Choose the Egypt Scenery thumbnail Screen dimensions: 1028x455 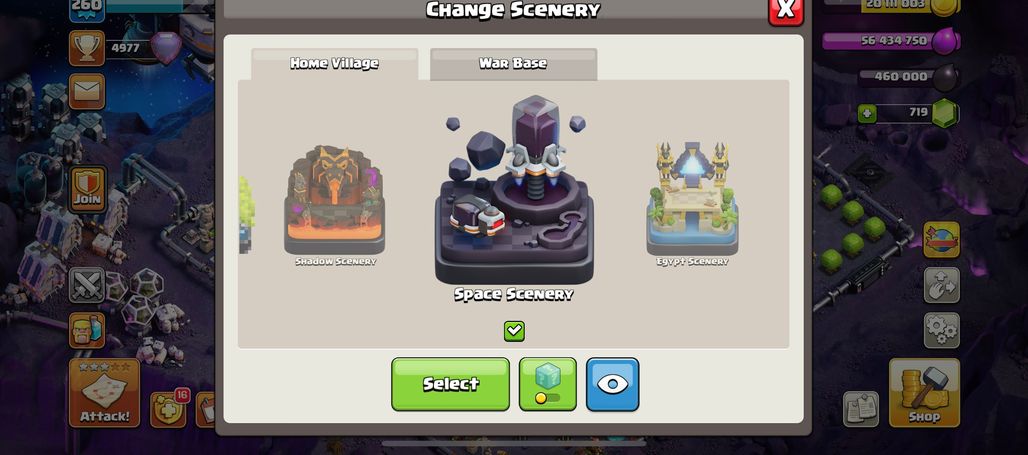pos(692,205)
